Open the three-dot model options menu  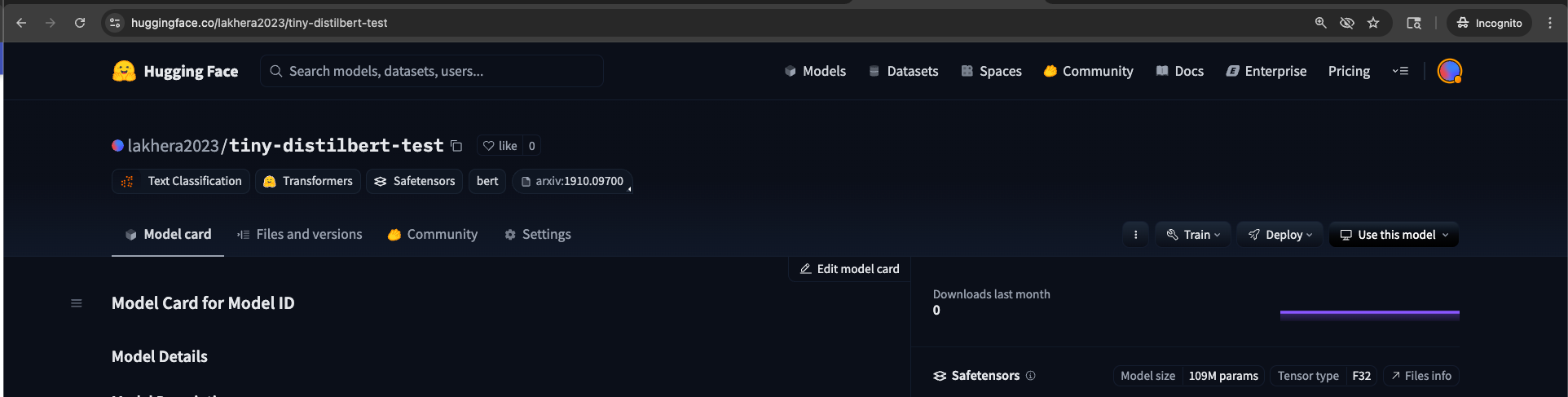point(1135,235)
